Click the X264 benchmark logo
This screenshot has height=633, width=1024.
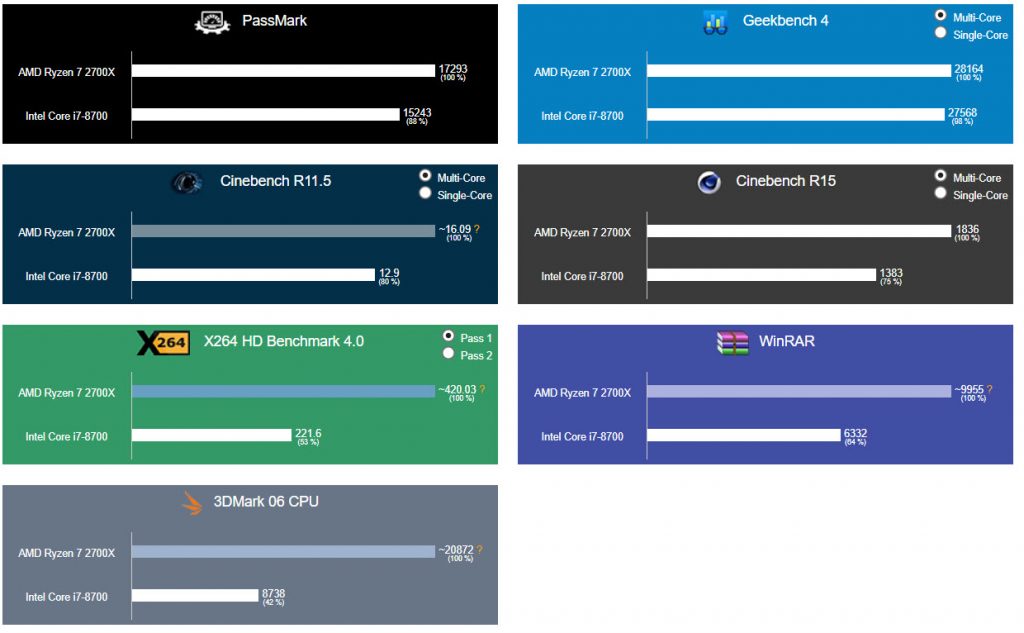tap(162, 343)
